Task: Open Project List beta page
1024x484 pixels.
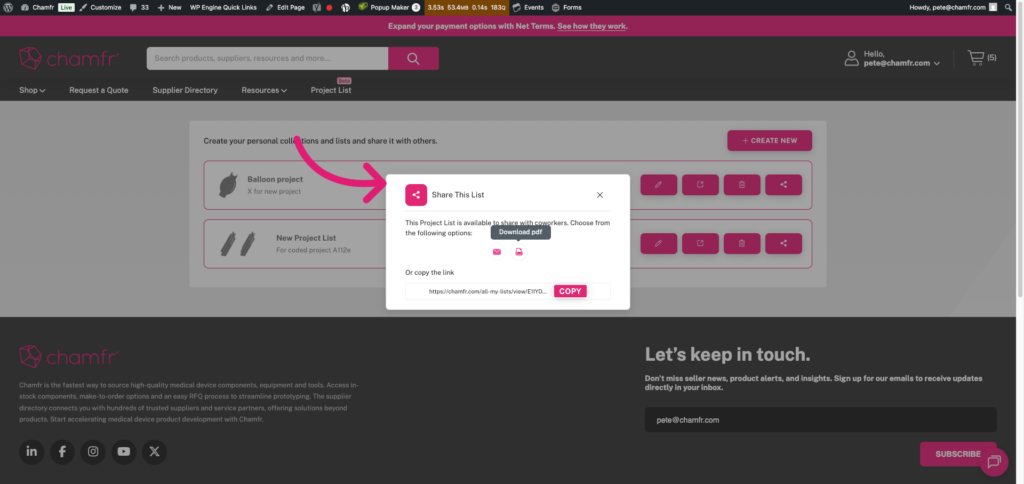Action: coord(331,90)
